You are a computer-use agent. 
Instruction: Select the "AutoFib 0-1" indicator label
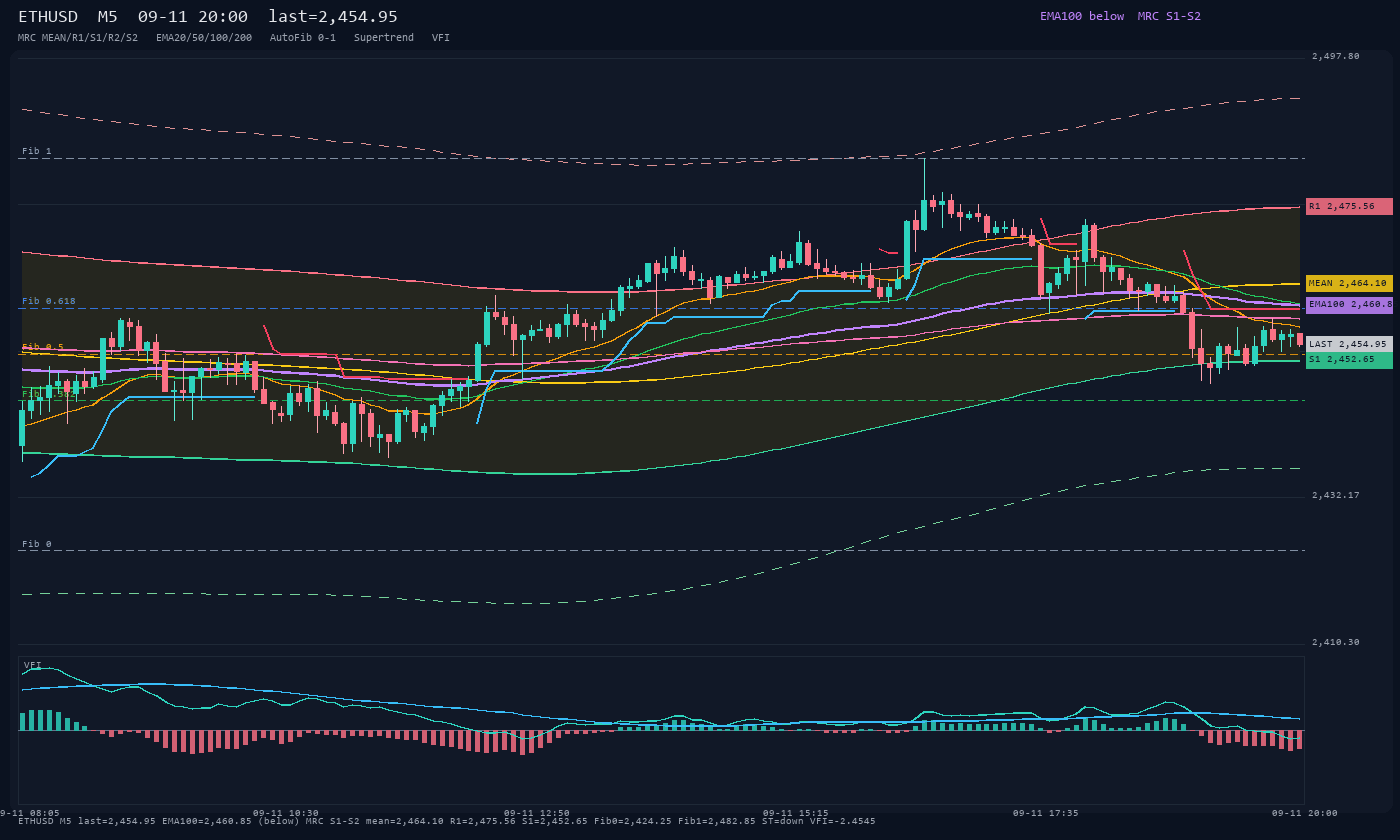point(303,37)
